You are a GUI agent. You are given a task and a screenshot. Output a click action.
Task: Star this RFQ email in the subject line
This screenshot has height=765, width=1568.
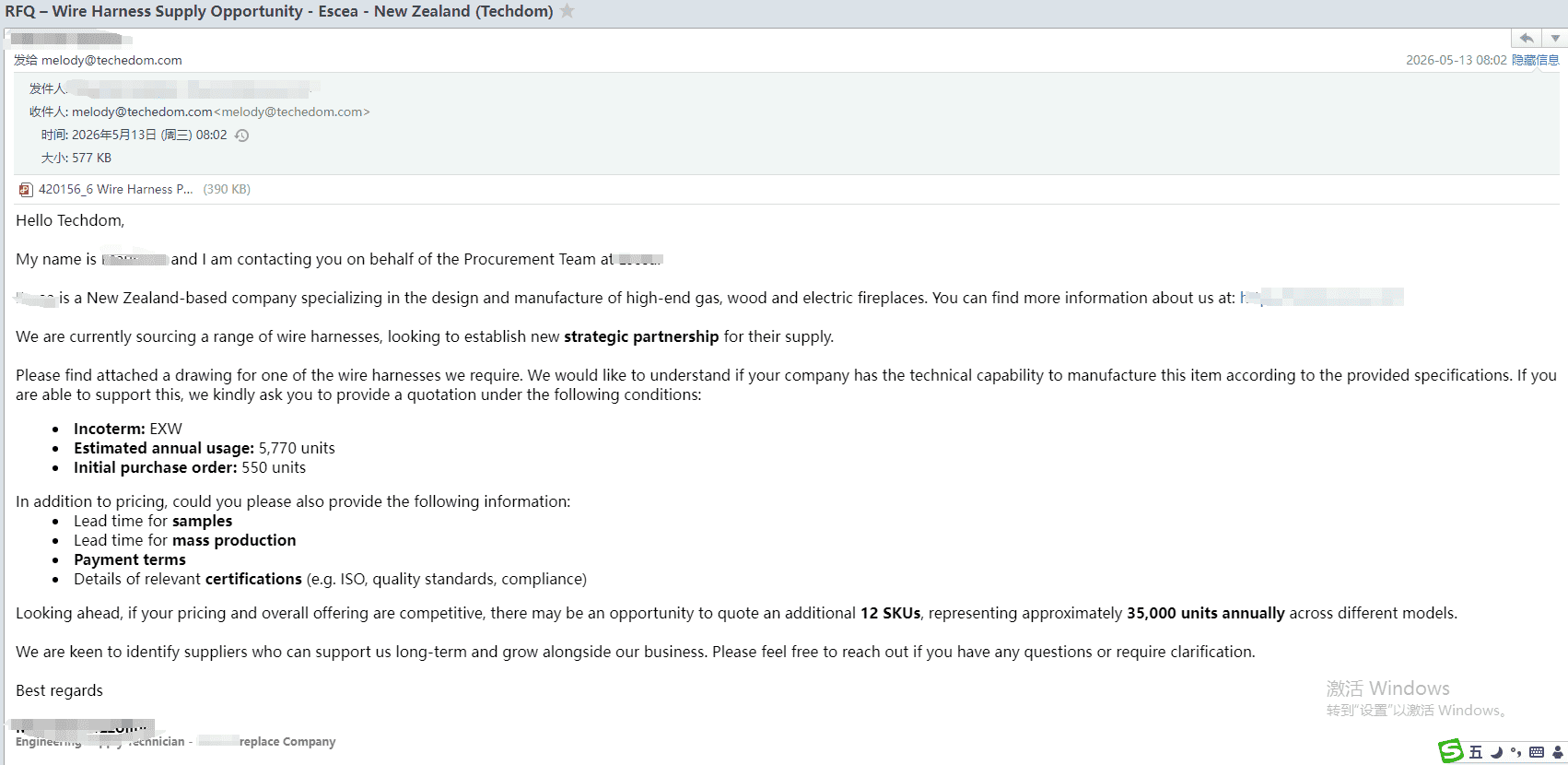coord(568,11)
